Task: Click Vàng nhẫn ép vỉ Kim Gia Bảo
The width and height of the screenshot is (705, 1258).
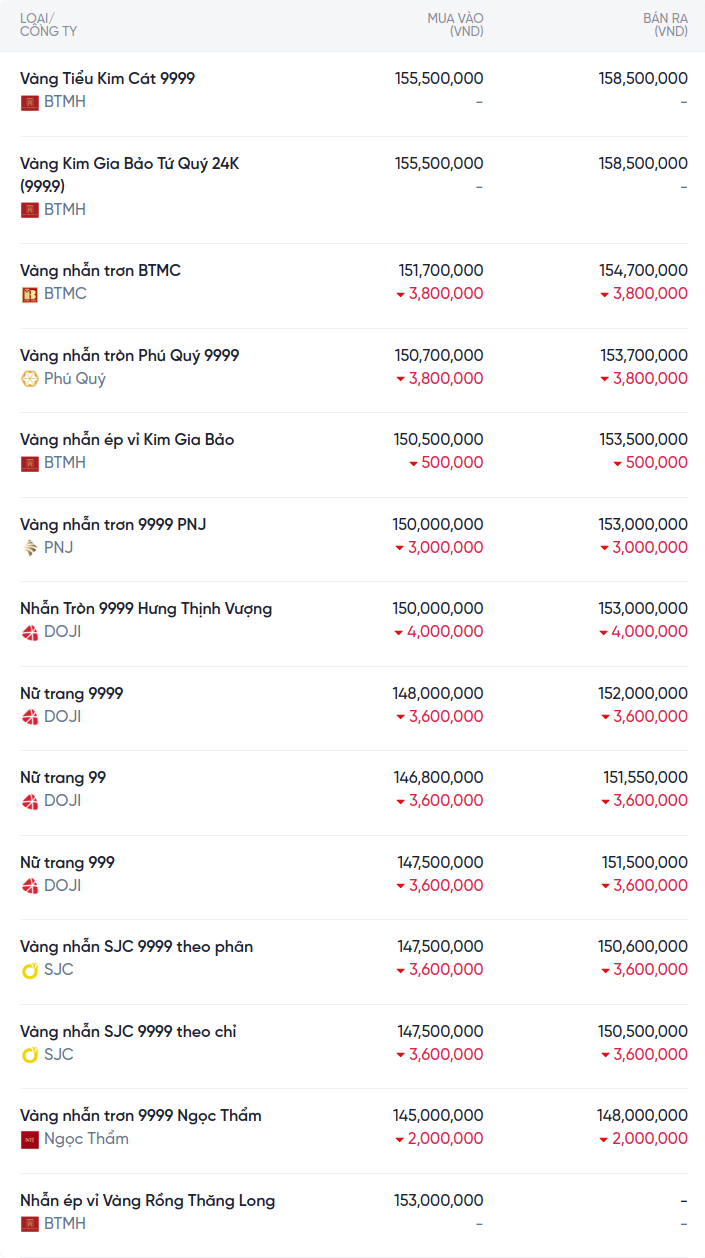Action: [x=127, y=440]
